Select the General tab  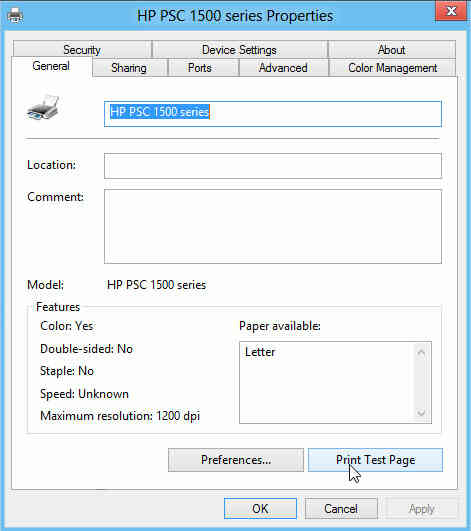tap(51, 66)
